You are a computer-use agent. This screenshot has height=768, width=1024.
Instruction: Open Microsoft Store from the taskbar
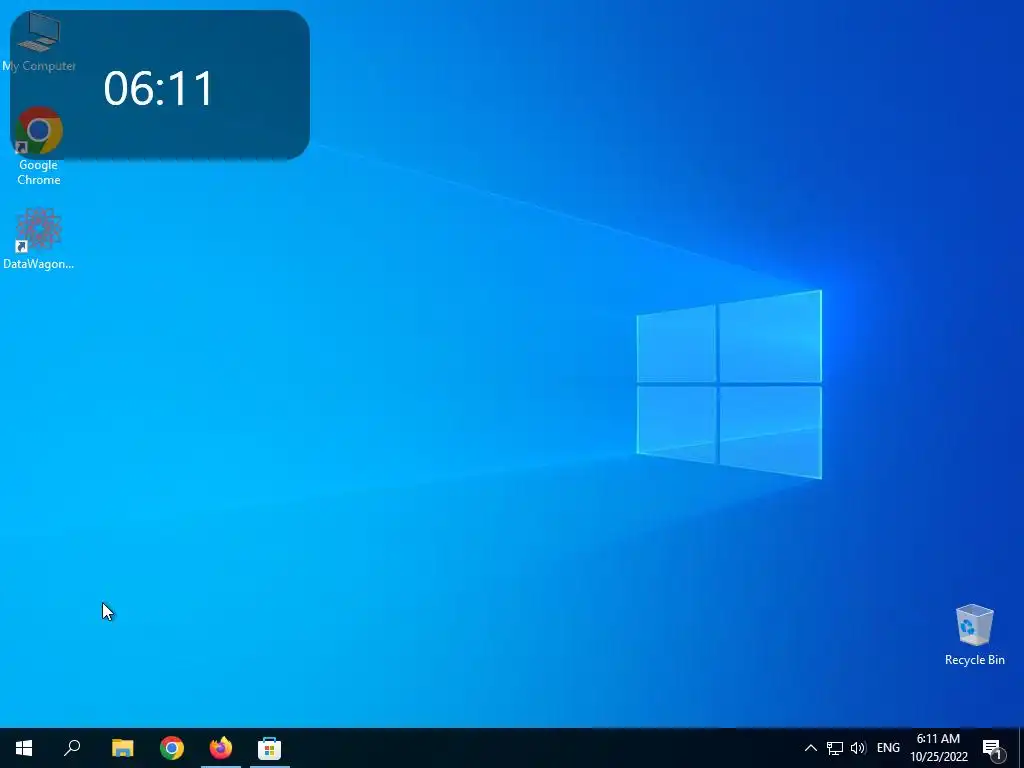click(x=269, y=748)
